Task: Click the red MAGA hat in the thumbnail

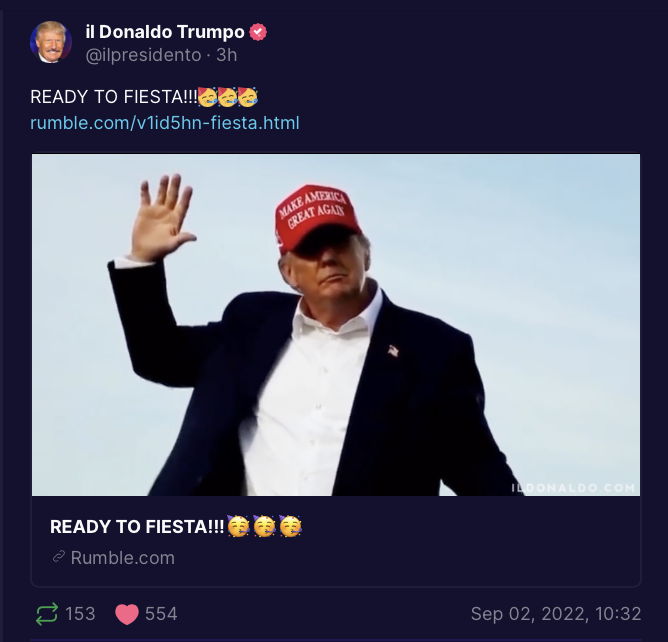Action: pyautogui.click(x=317, y=217)
